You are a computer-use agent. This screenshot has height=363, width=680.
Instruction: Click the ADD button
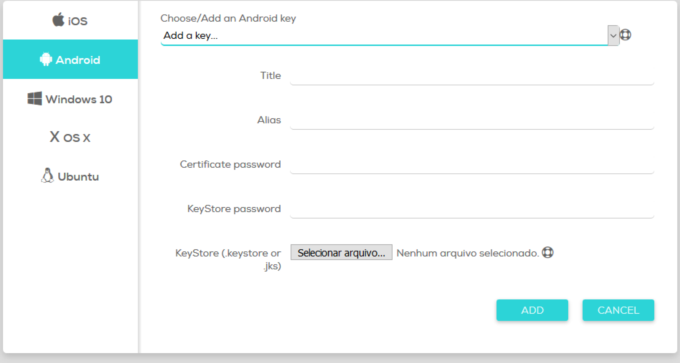532,310
